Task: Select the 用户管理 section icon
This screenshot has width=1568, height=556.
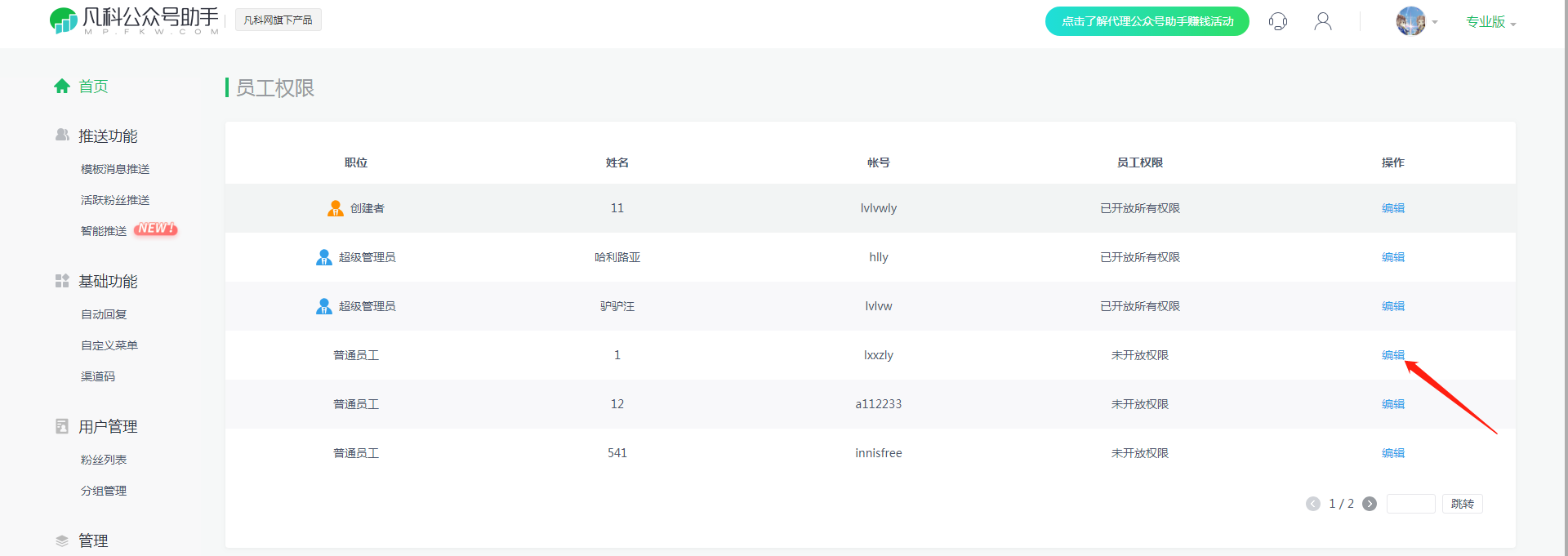Action: tap(62, 426)
